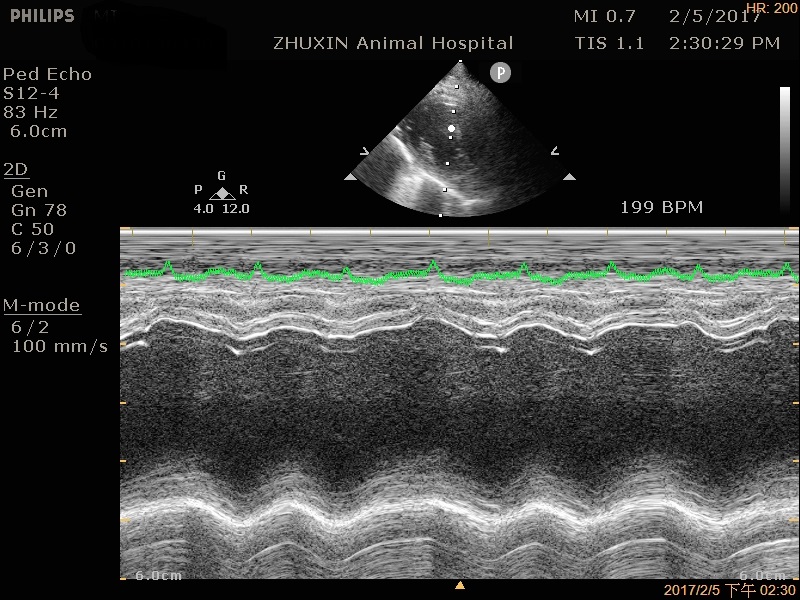
Task: Click the P-G-R frequency range triangle indicator
Action: 222,193
